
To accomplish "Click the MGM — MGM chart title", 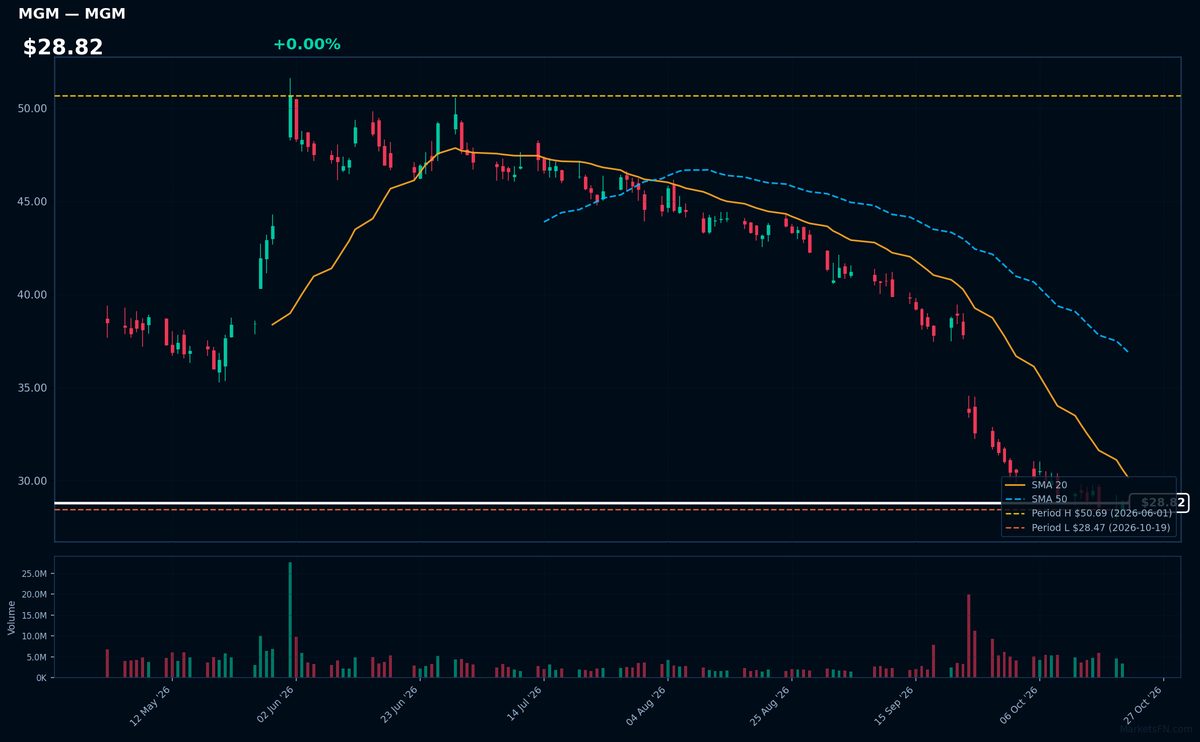I will [72, 14].
